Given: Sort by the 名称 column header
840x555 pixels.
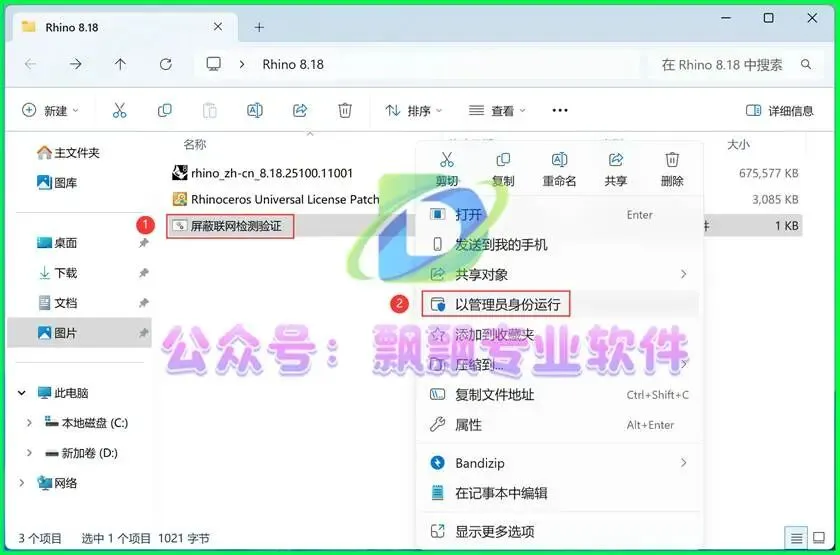Looking at the screenshot, I should pos(194,144).
